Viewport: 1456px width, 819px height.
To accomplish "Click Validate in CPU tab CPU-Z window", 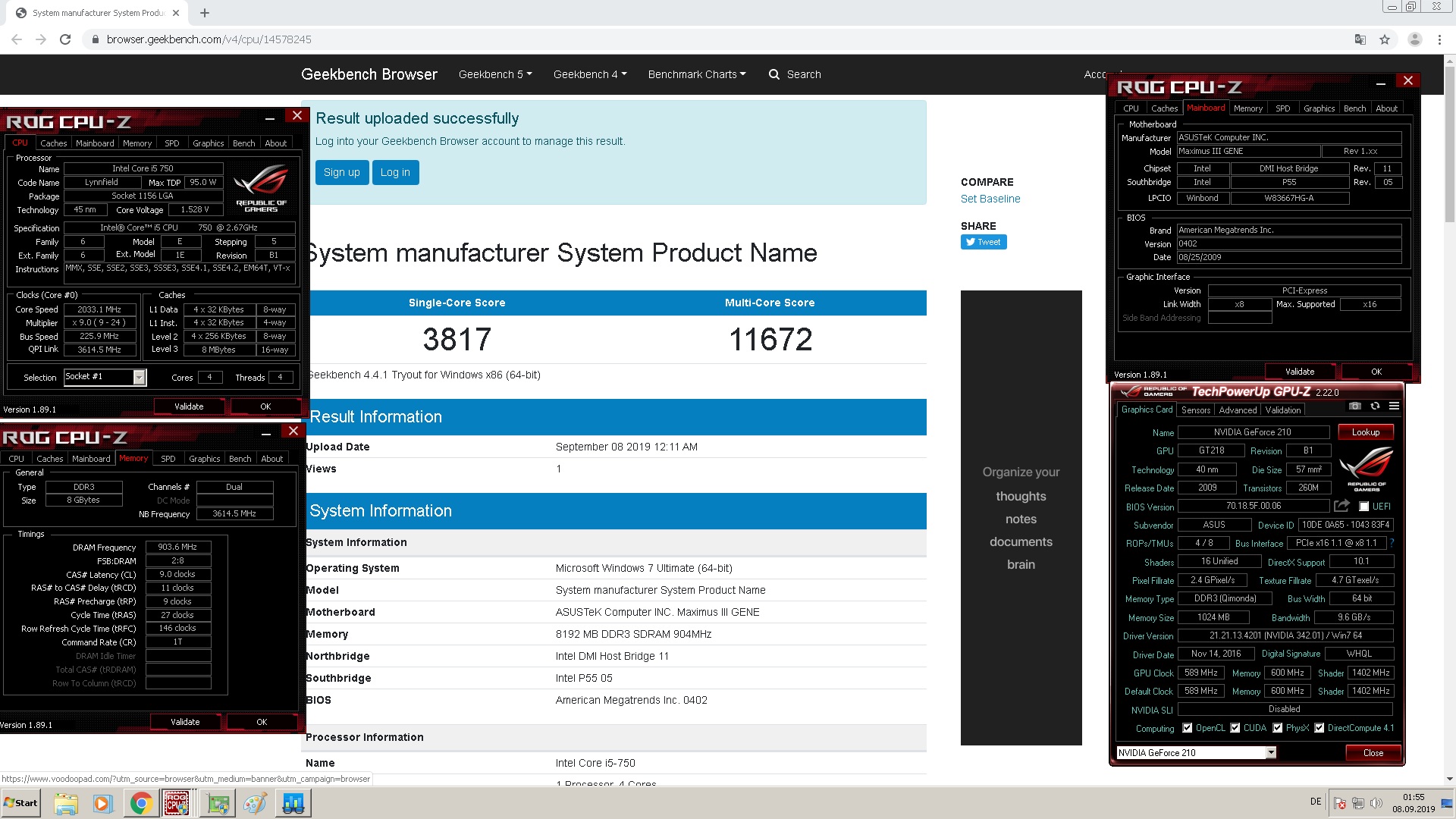I will (189, 406).
